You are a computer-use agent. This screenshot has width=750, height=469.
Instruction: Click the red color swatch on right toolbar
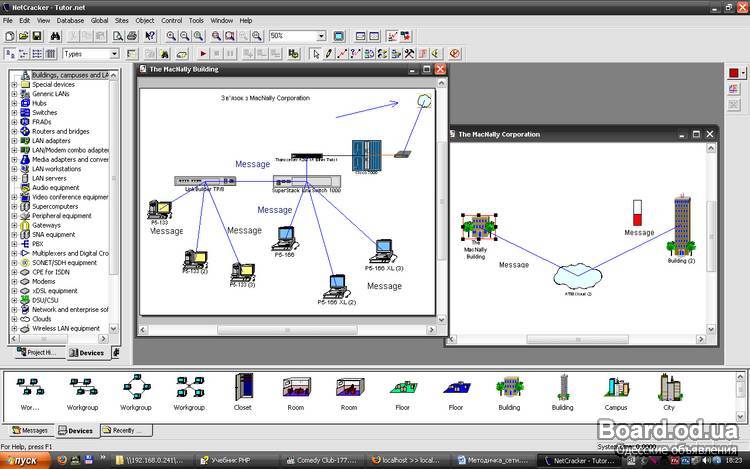[733, 73]
